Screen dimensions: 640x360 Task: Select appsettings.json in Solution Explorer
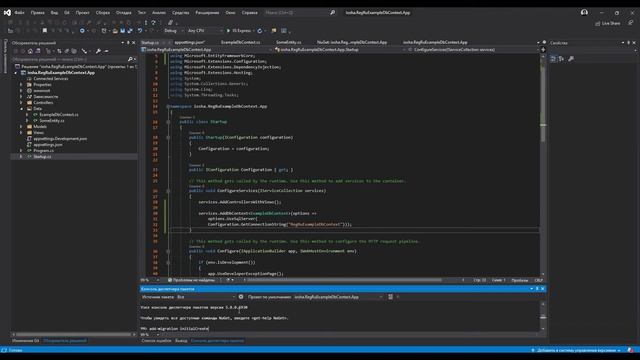48,144
